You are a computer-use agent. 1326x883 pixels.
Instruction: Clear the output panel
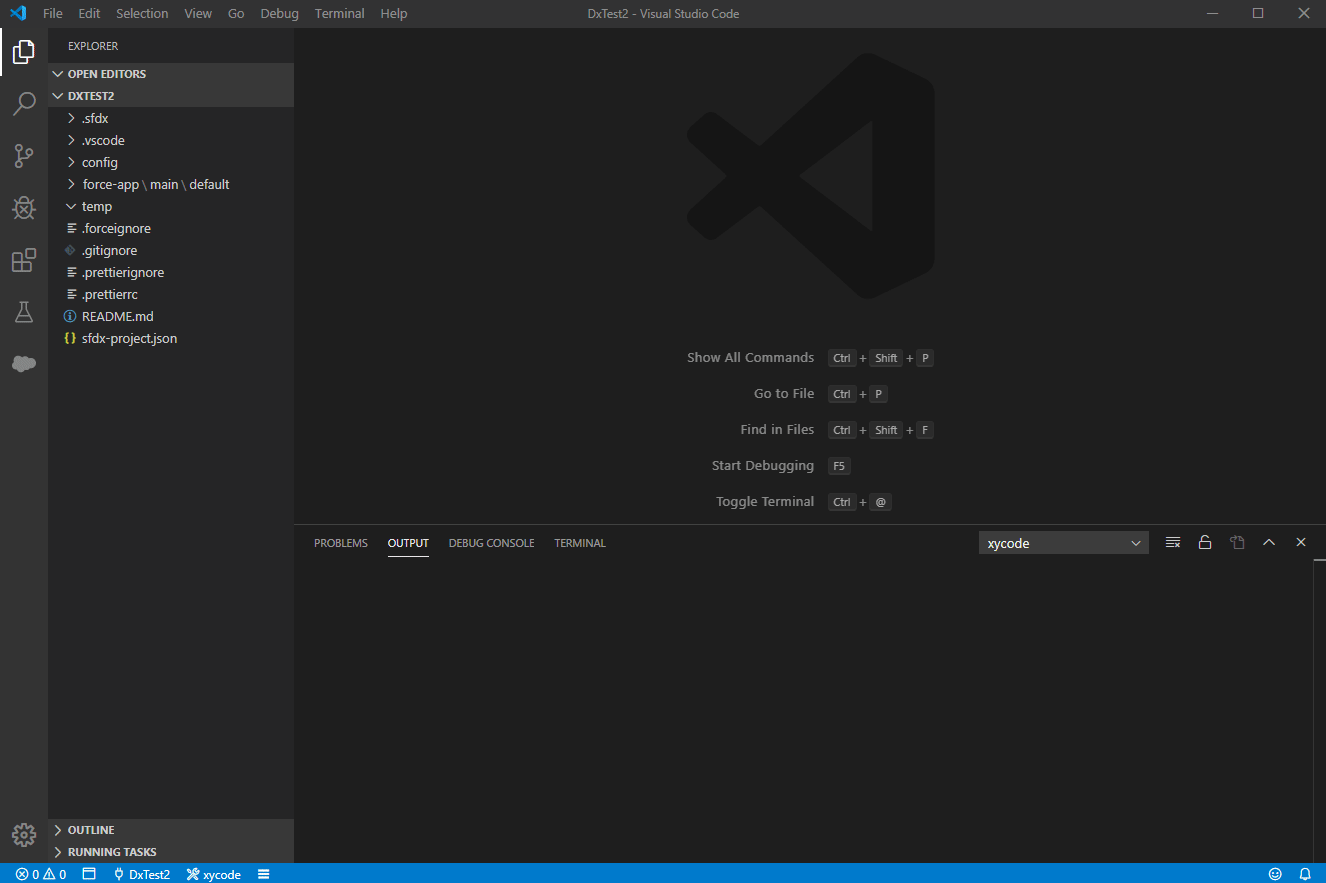1173,543
